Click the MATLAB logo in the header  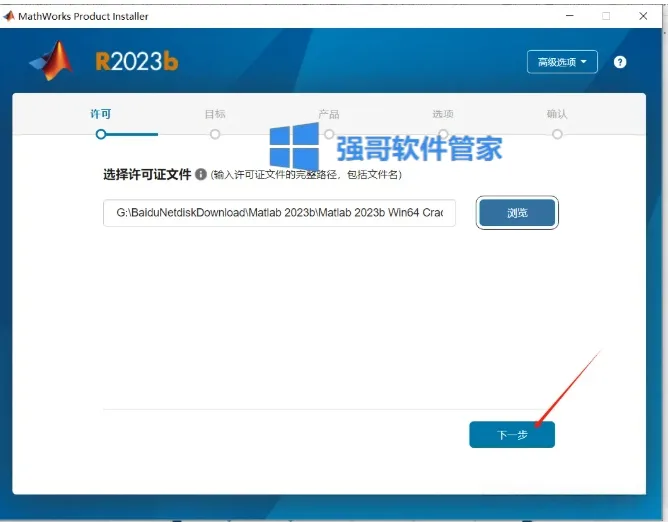click(52, 61)
